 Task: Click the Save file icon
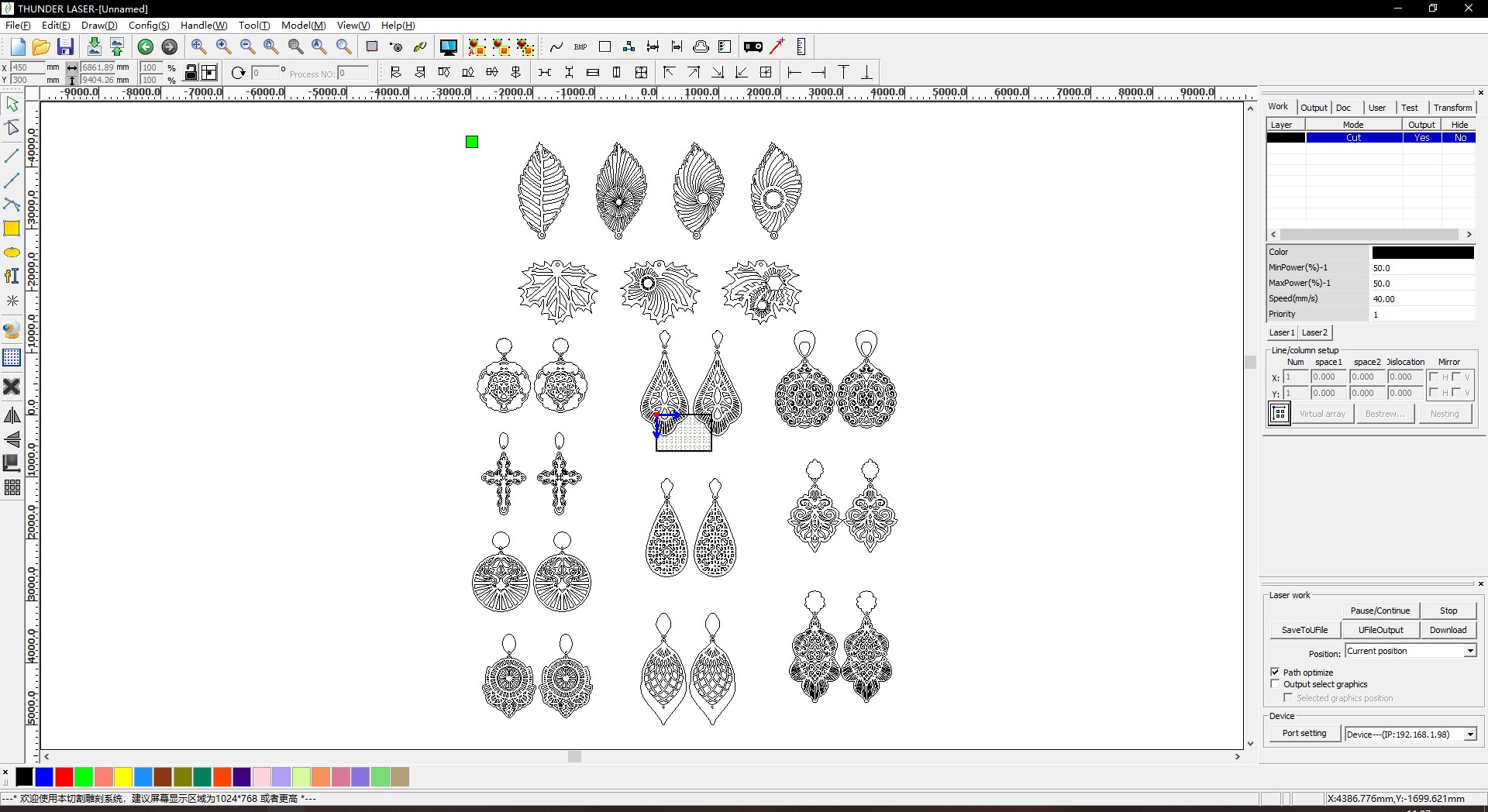[x=66, y=47]
